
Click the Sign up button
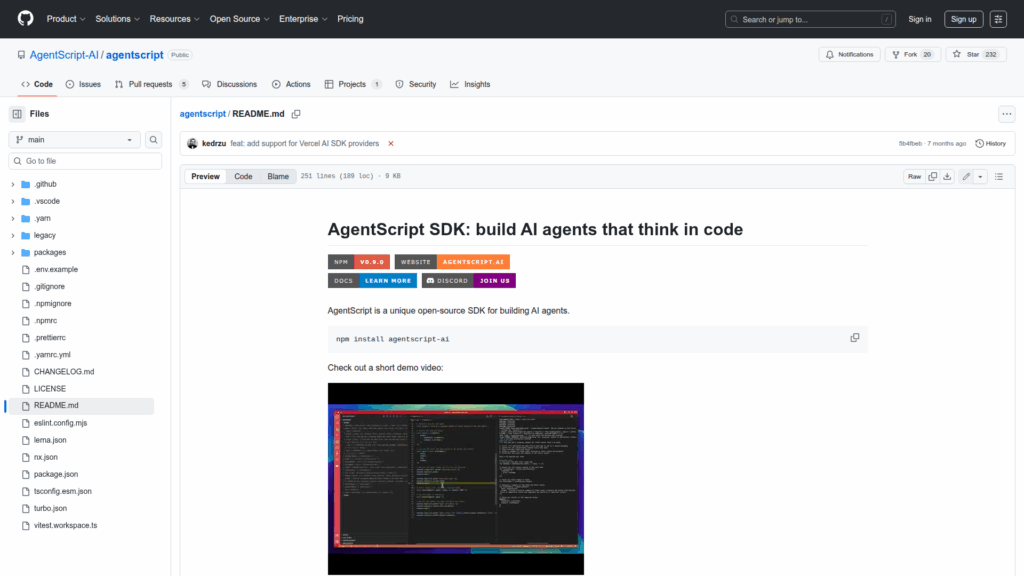point(963,19)
